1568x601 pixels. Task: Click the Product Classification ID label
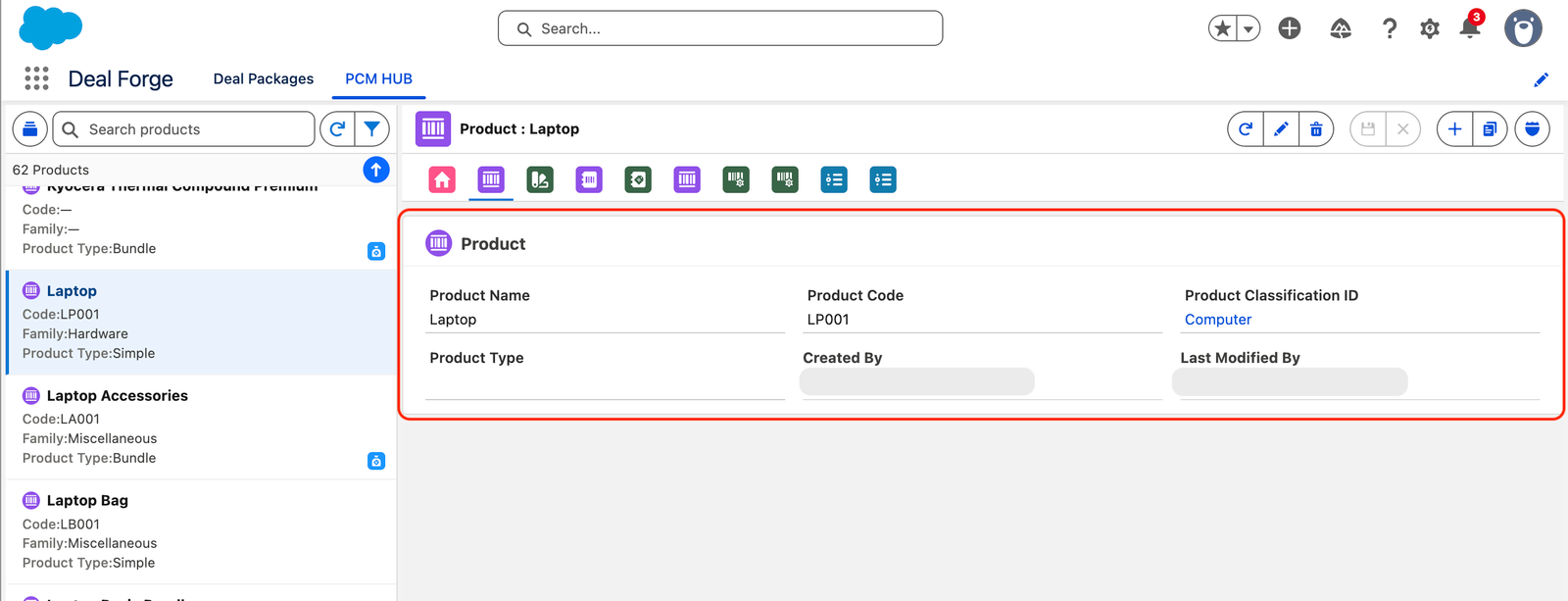tap(1271, 295)
